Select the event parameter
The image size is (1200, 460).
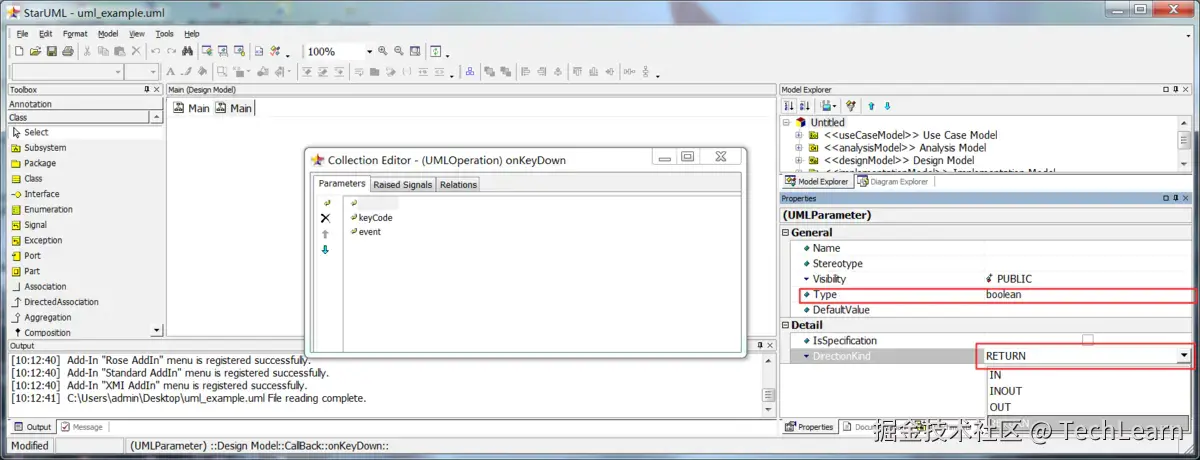pyautogui.click(x=369, y=232)
